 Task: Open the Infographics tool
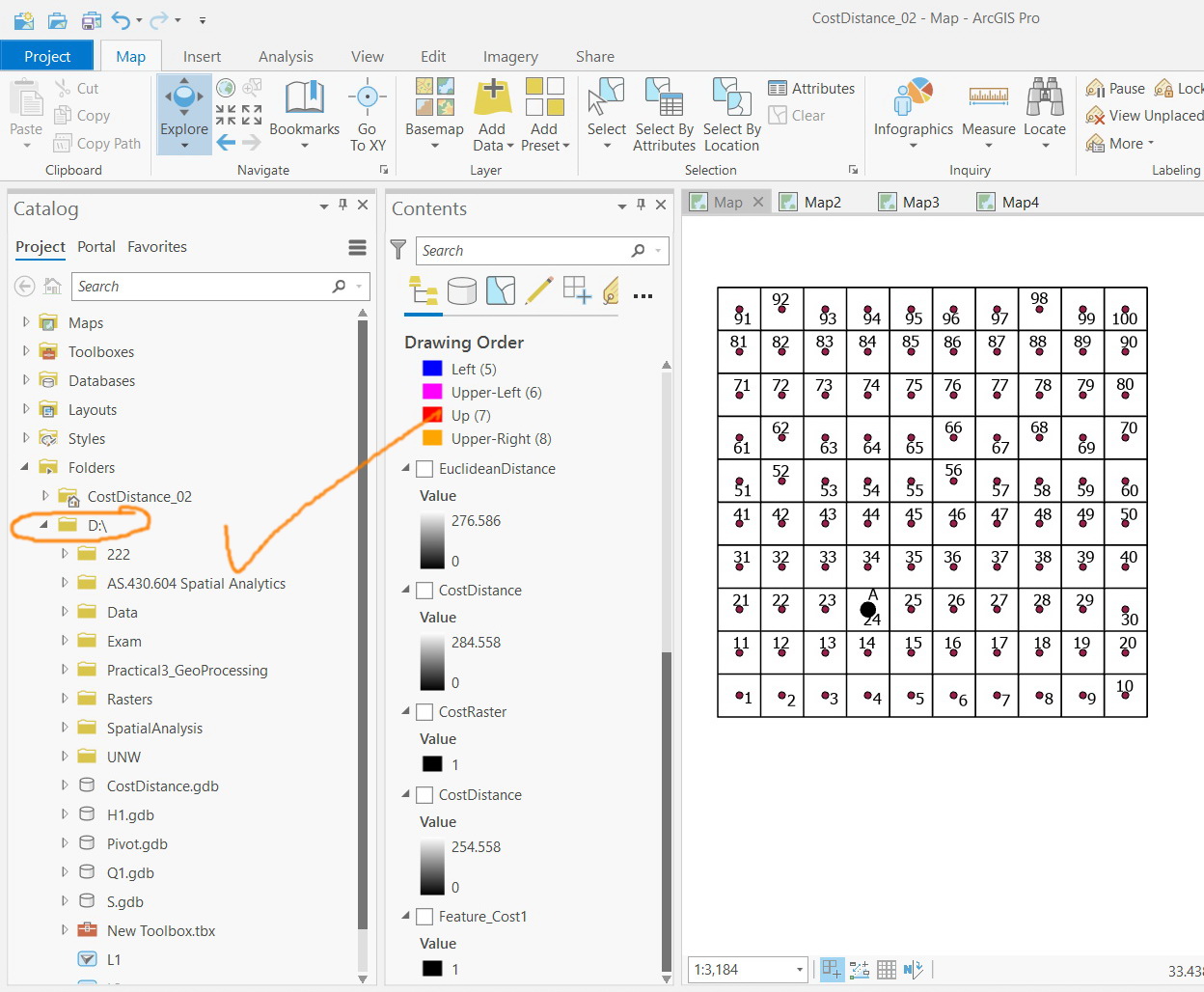pyautogui.click(x=913, y=98)
